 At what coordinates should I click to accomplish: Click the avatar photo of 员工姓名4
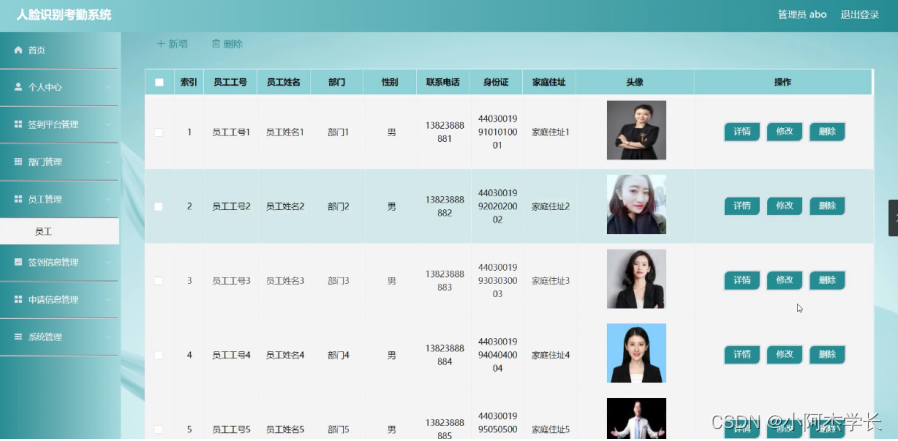(x=636, y=353)
